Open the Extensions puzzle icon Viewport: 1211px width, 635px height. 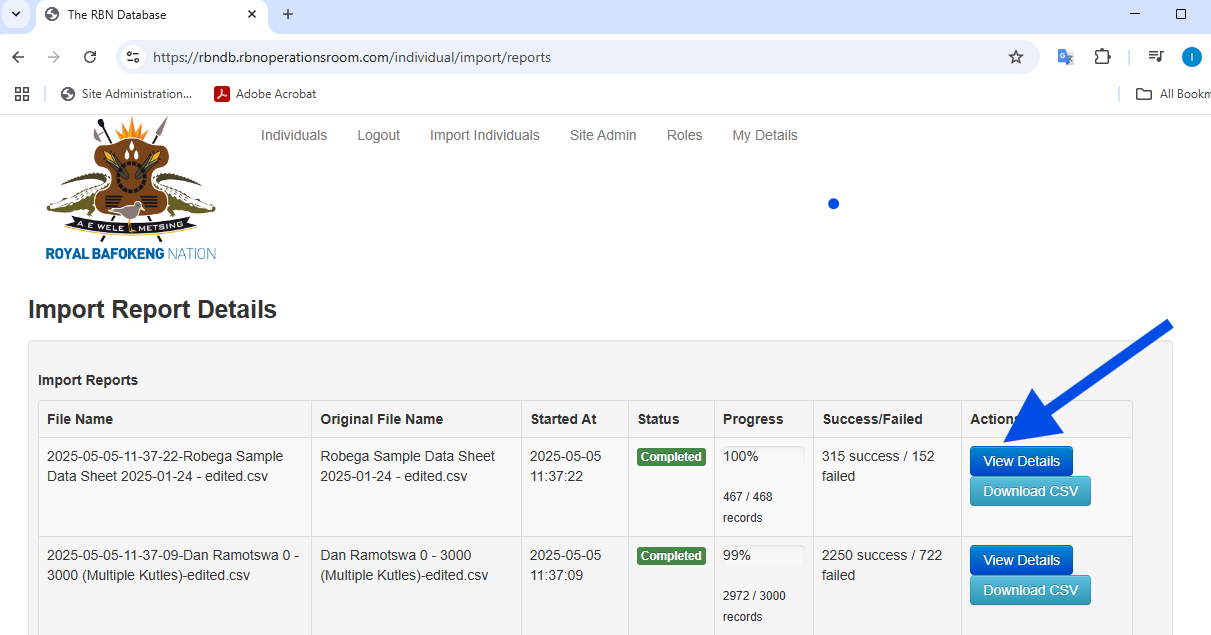pyautogui.click(x=1102, y=57)
